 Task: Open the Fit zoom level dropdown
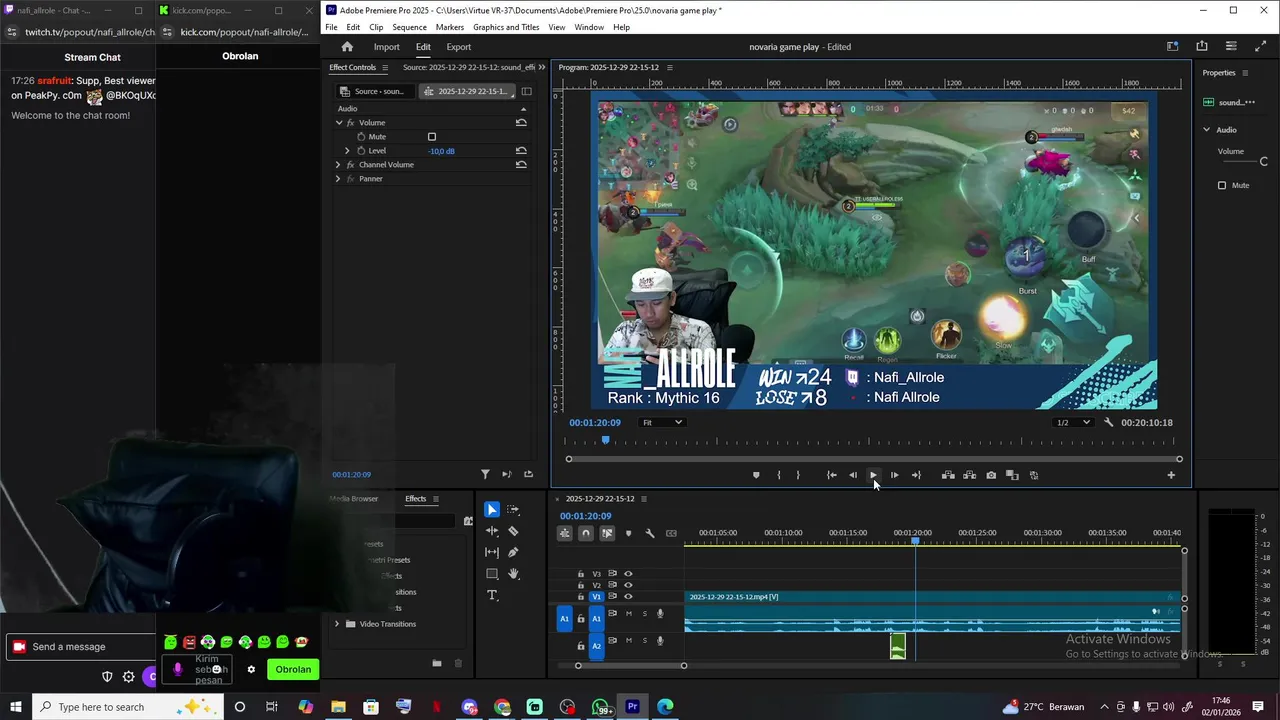point(662,423)
